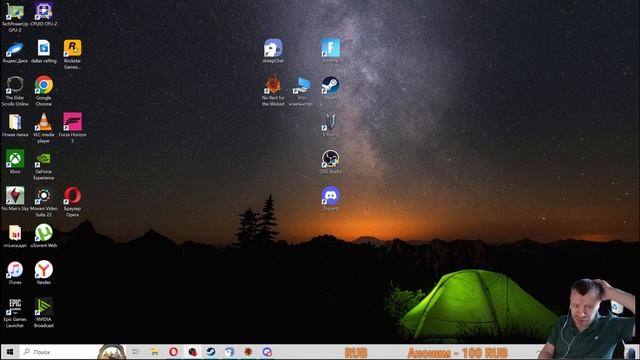This screenshot has height=360, width=640.
Task: Select the Новая папка folder icon
Action: point(15,125)
